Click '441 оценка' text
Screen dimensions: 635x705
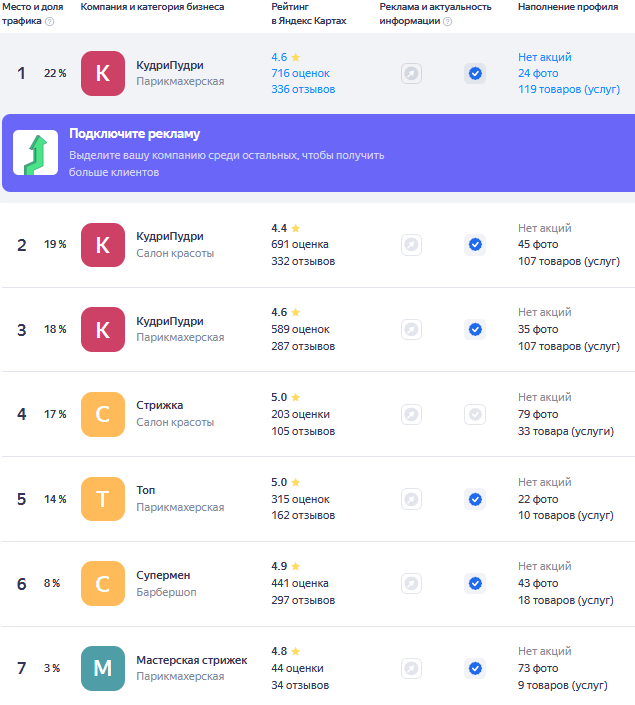300,584
